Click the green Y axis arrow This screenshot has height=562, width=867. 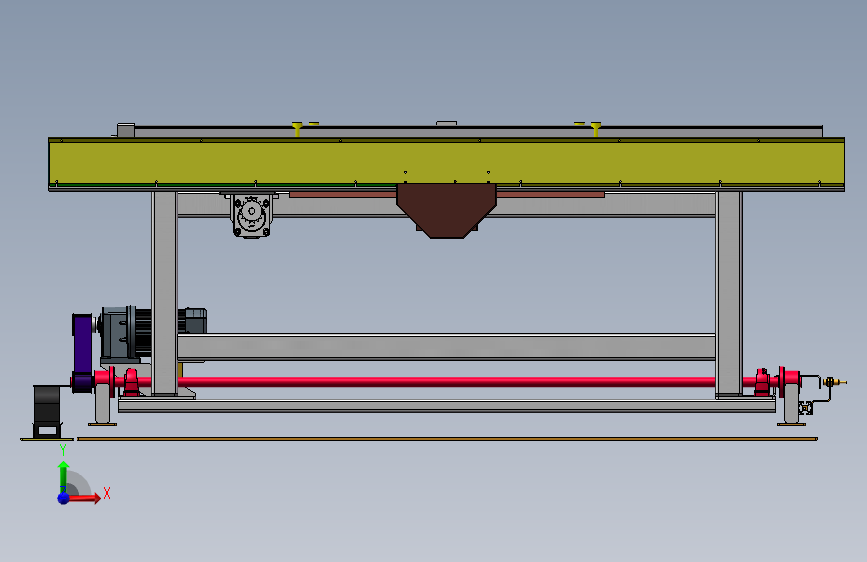coord(64,476)
